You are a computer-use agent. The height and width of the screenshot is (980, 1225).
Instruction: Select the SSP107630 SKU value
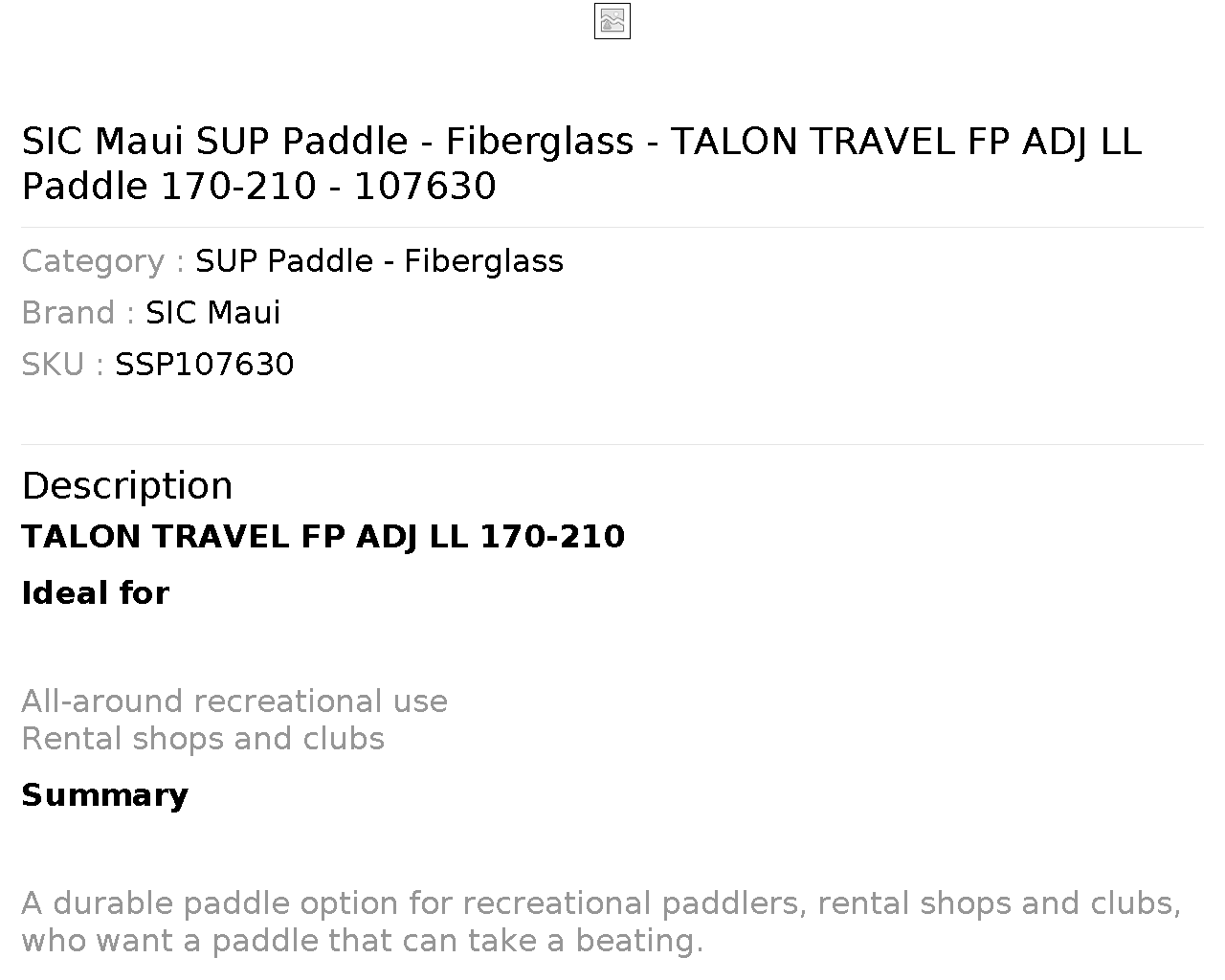tap(205, 365)
